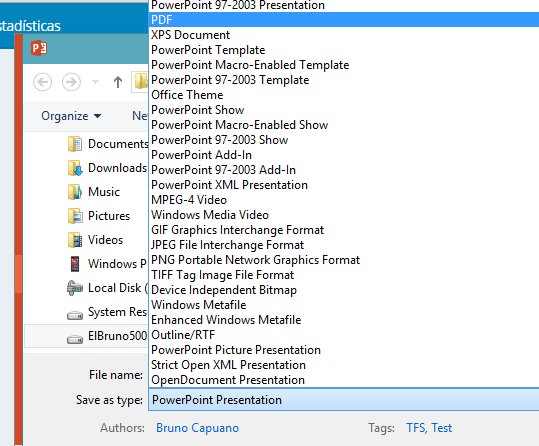This screenshot has height=446, width=539.
Task: Choose Windows Media Video file type
Action: [x=344, y=215]
